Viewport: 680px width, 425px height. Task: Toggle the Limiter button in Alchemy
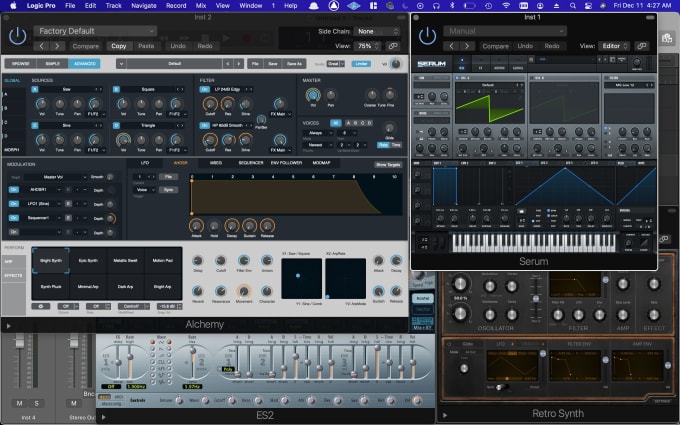[361, 64]
